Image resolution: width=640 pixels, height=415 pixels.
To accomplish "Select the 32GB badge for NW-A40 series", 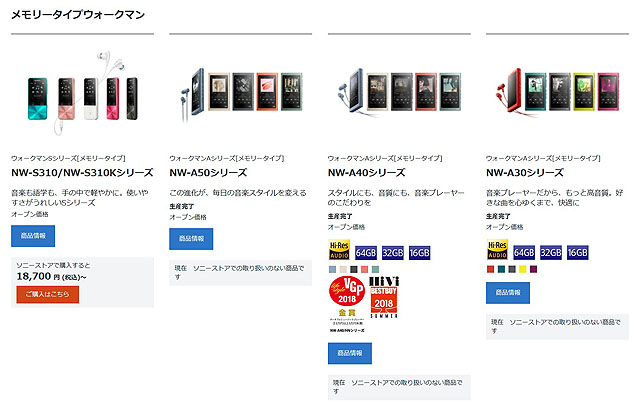I will click(392, 253).
